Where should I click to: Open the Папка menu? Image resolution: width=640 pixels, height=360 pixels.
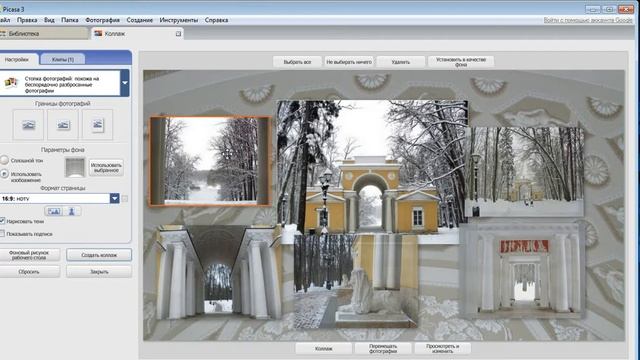(70, 20)
